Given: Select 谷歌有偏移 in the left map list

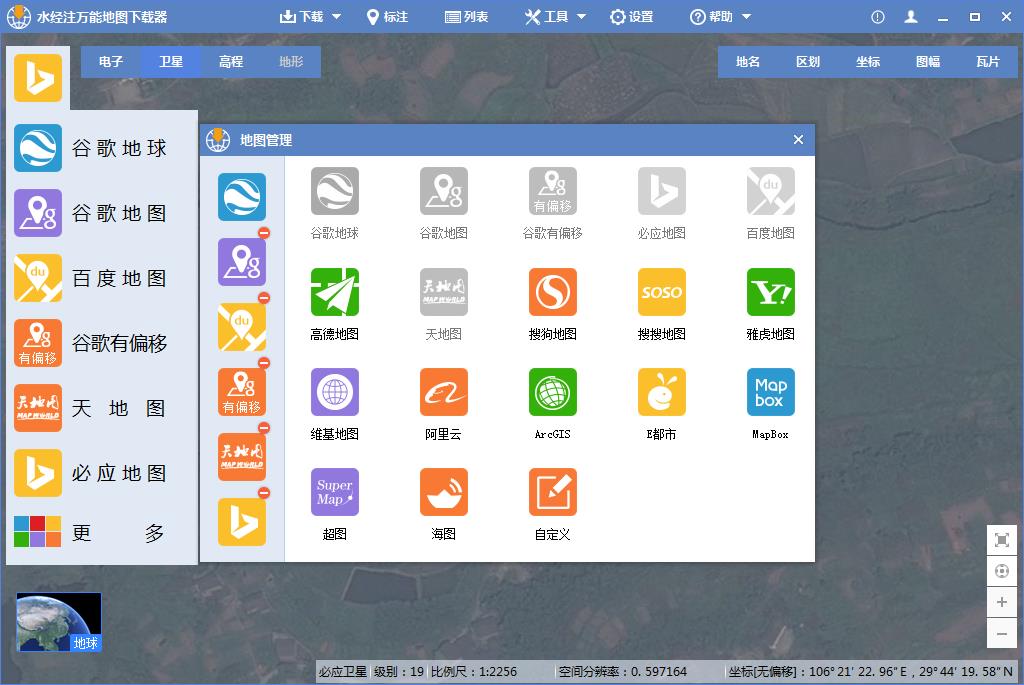Looking at the screenshot, I should coord(91,343).
